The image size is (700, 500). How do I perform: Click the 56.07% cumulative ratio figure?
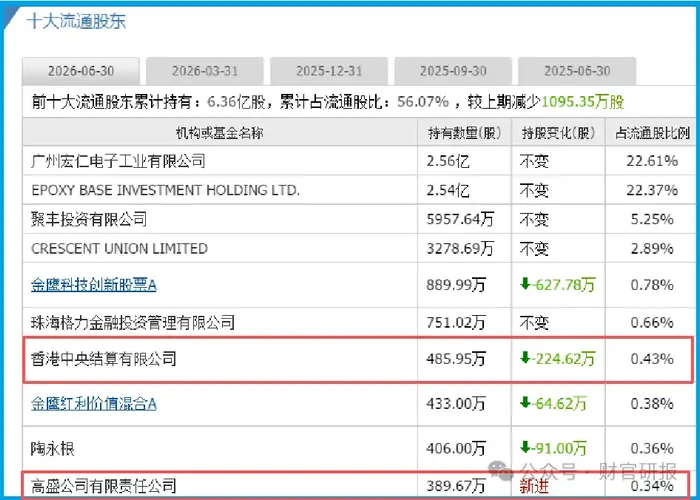pos(423,102)
